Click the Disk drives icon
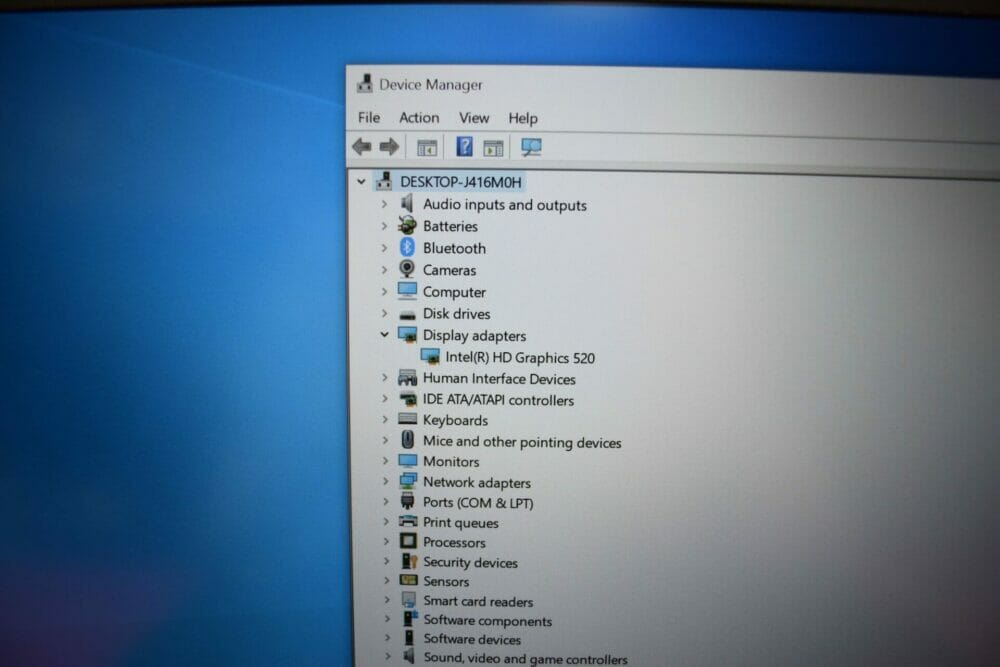 pos(407,315)
